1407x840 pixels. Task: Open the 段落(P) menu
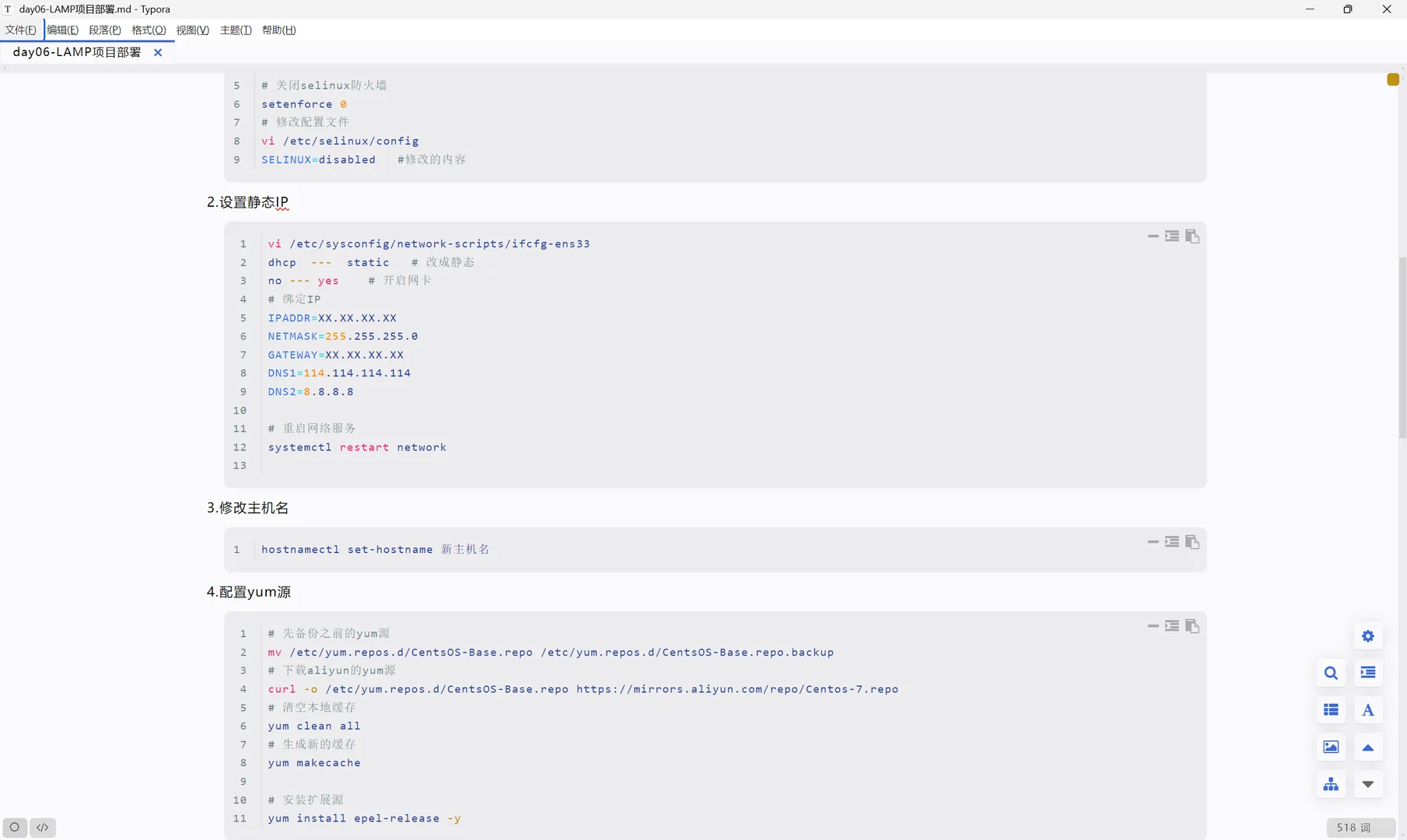pos(105,30)
